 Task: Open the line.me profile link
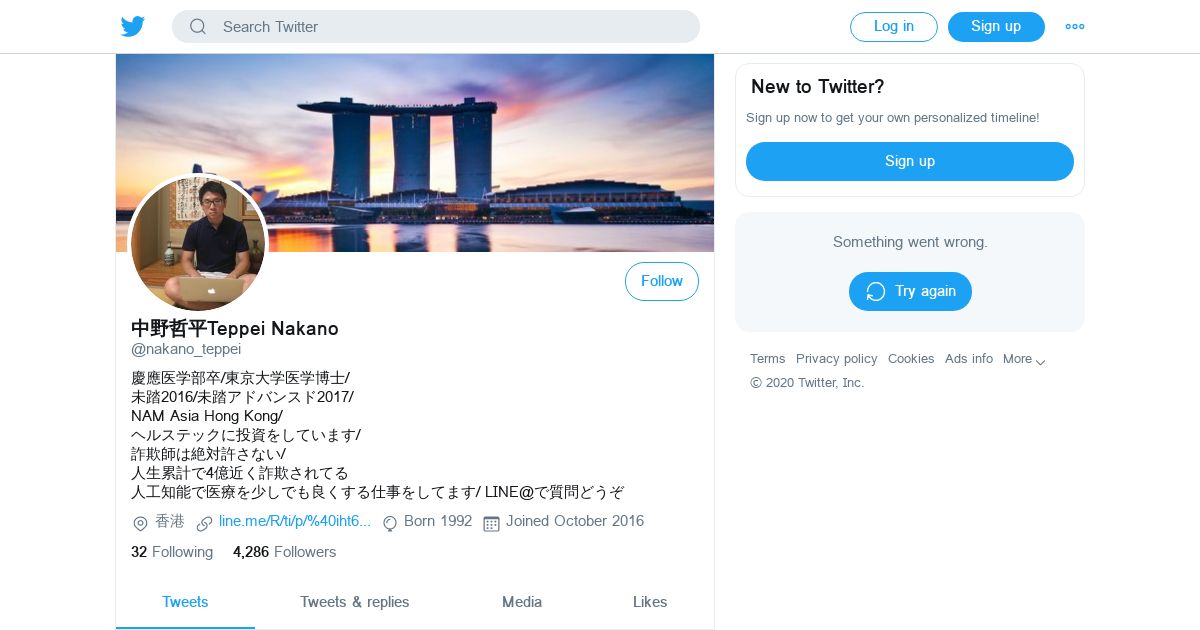point(295,521)
